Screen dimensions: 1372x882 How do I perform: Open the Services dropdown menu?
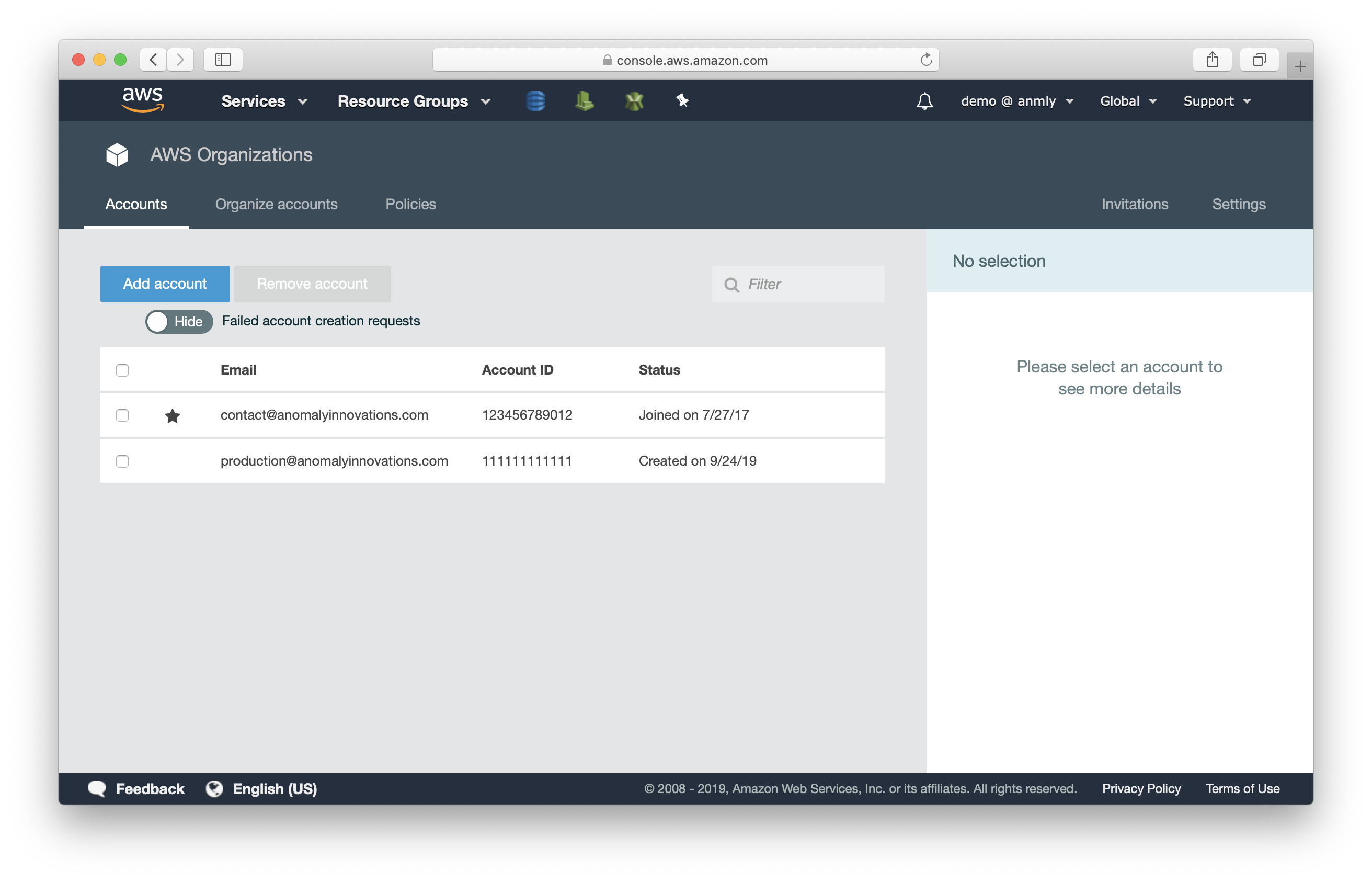point(263,100)
